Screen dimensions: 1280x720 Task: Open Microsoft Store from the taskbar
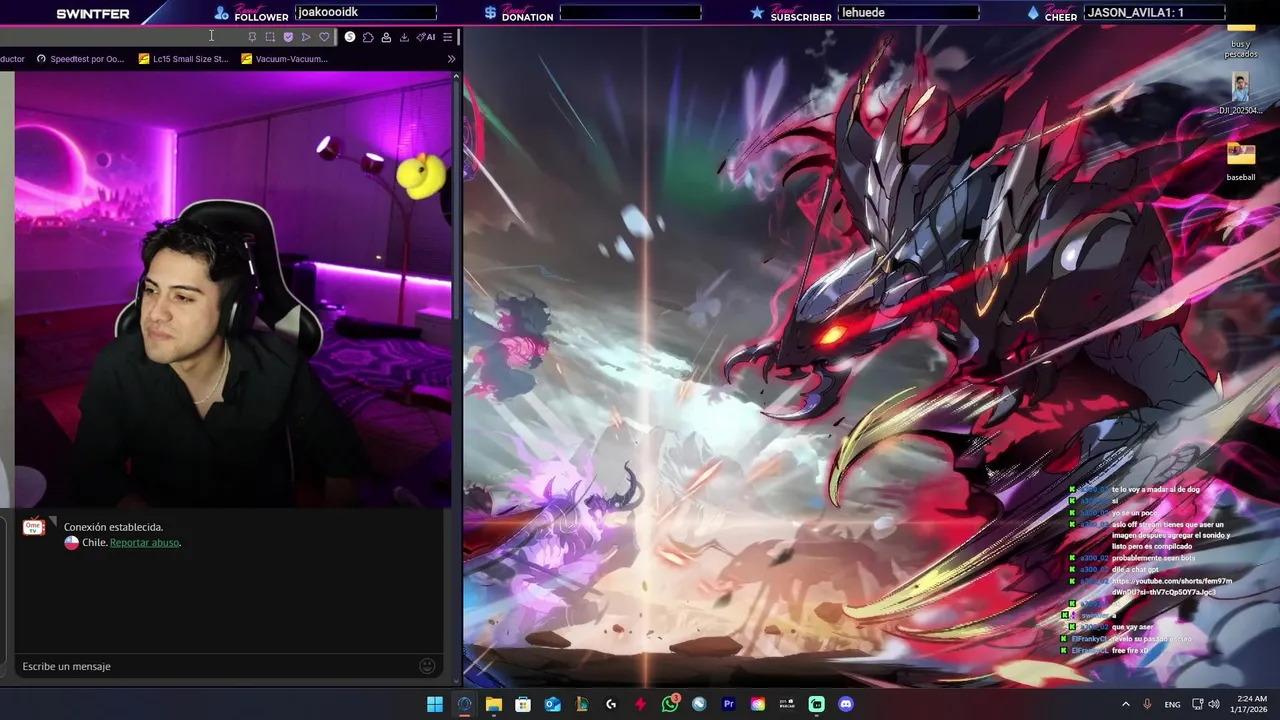[523, 704]
